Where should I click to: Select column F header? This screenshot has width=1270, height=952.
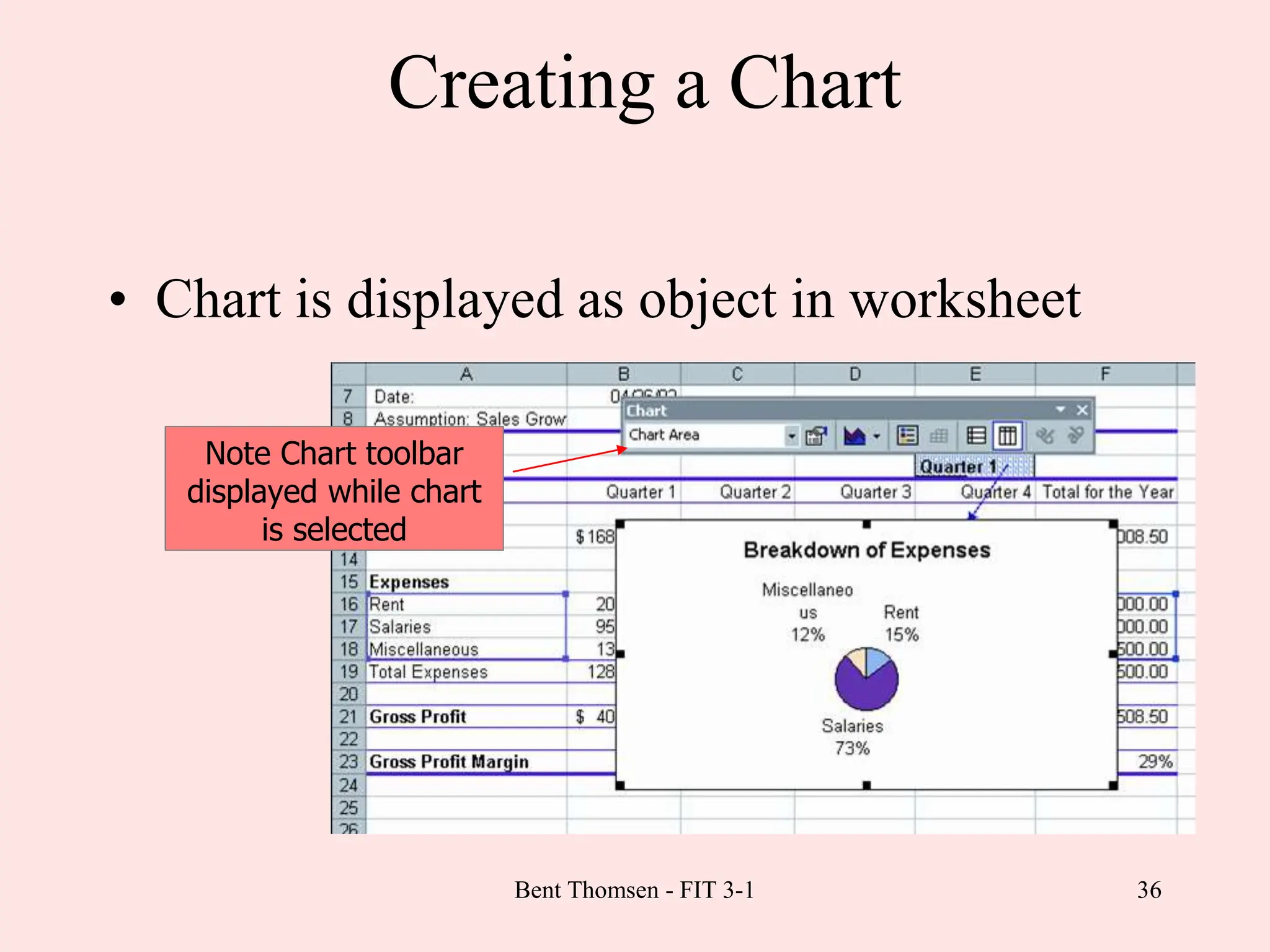[x=1106, y=374]
